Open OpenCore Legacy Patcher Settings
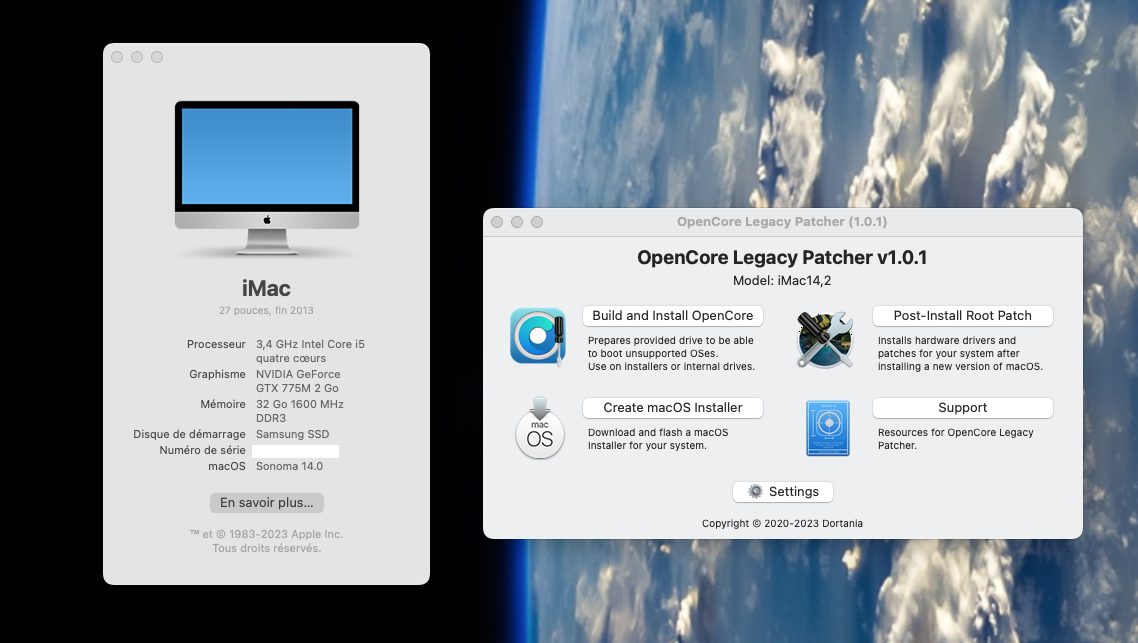The image size is (1138, 643). 782,491
